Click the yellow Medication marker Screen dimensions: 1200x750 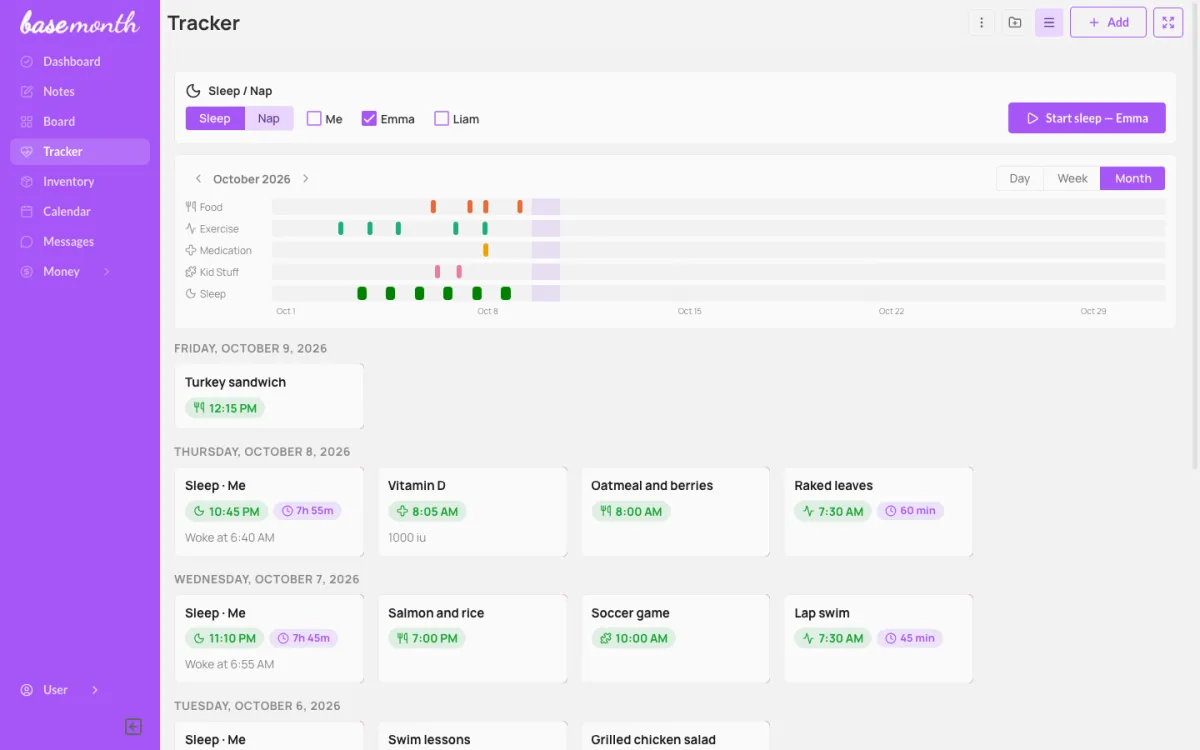click(486, 250)
